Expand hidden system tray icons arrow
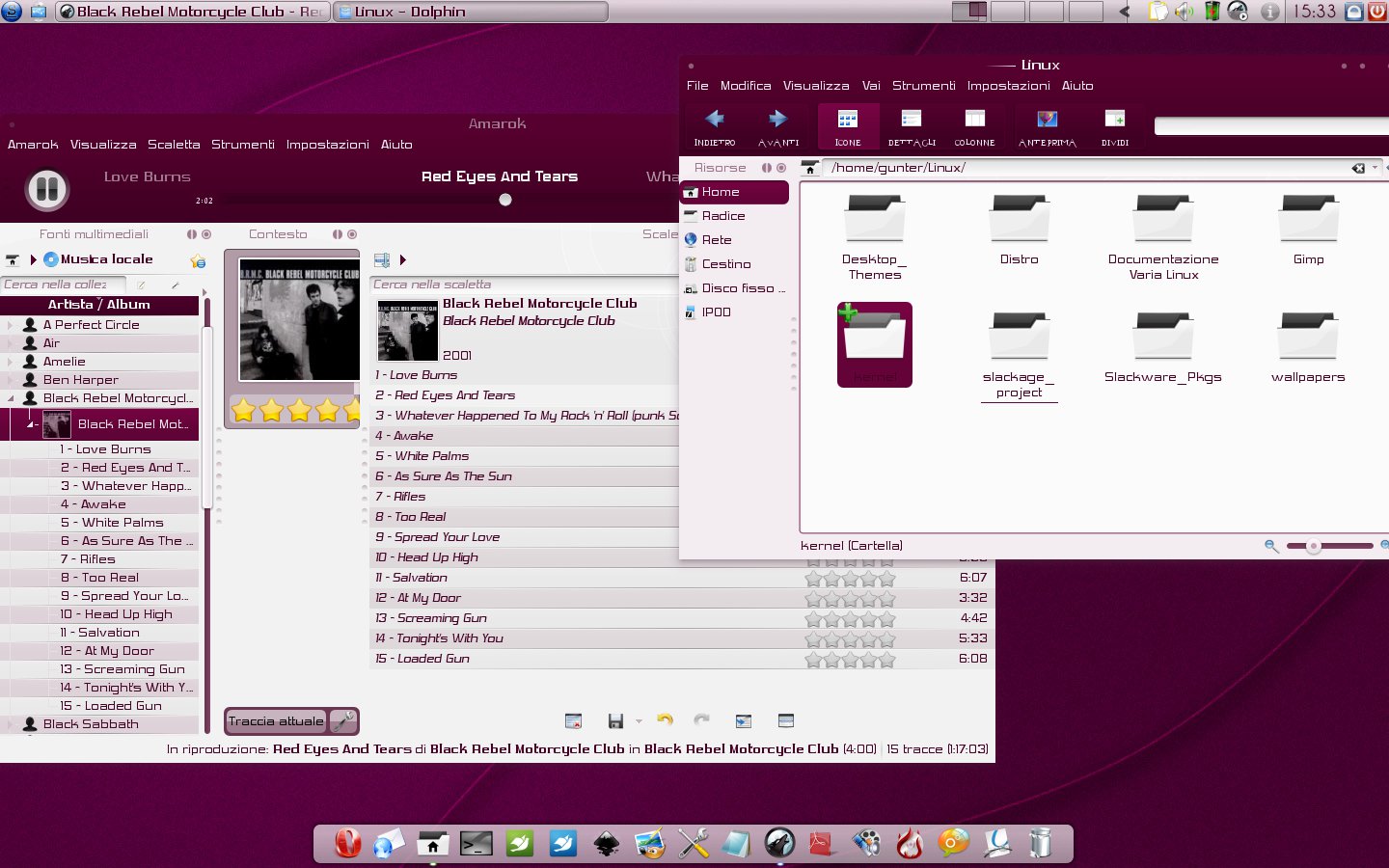The height and width of the screenshot is (868, 1389). pos(1125,12)
